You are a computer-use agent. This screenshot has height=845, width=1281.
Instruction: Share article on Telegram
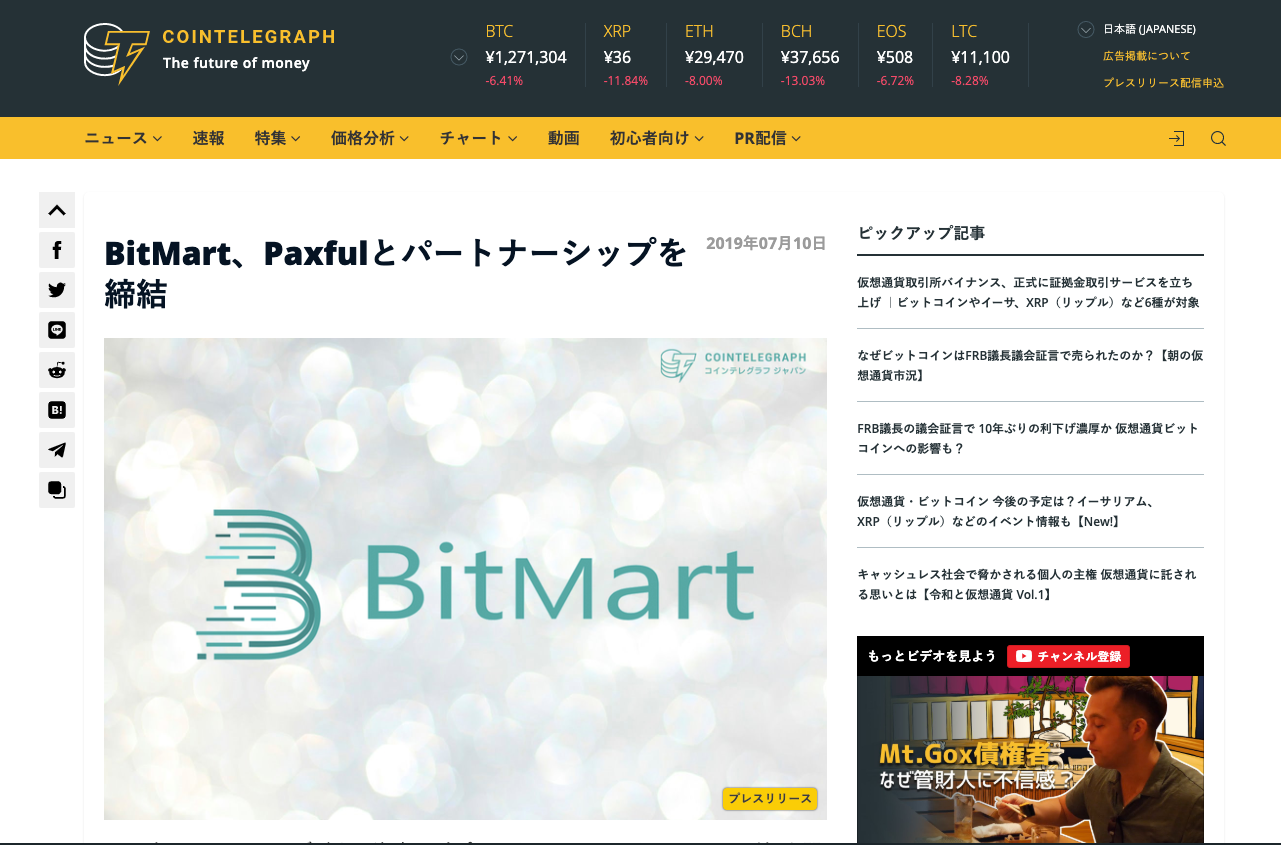pyautogui.click(x=57, y=450)
